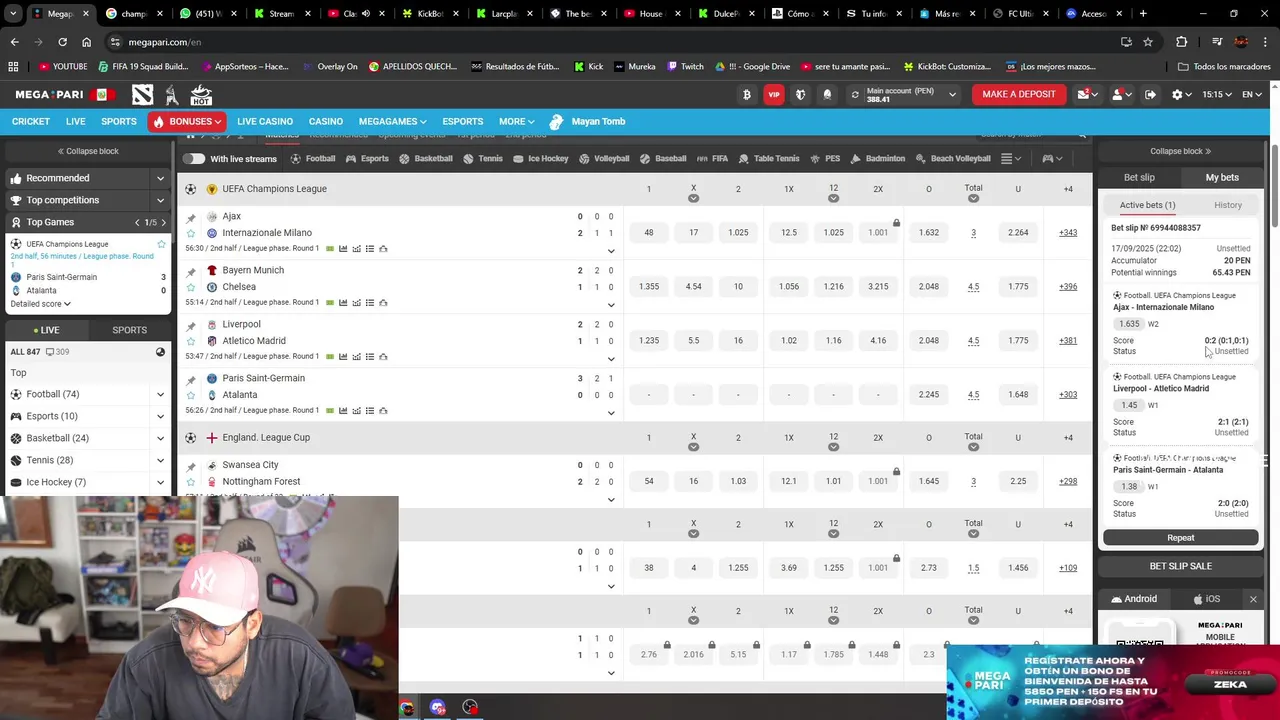Open the Dota 2 shortcut icon
Viewport: 1280px width, 720px height.
coord(143,94)
